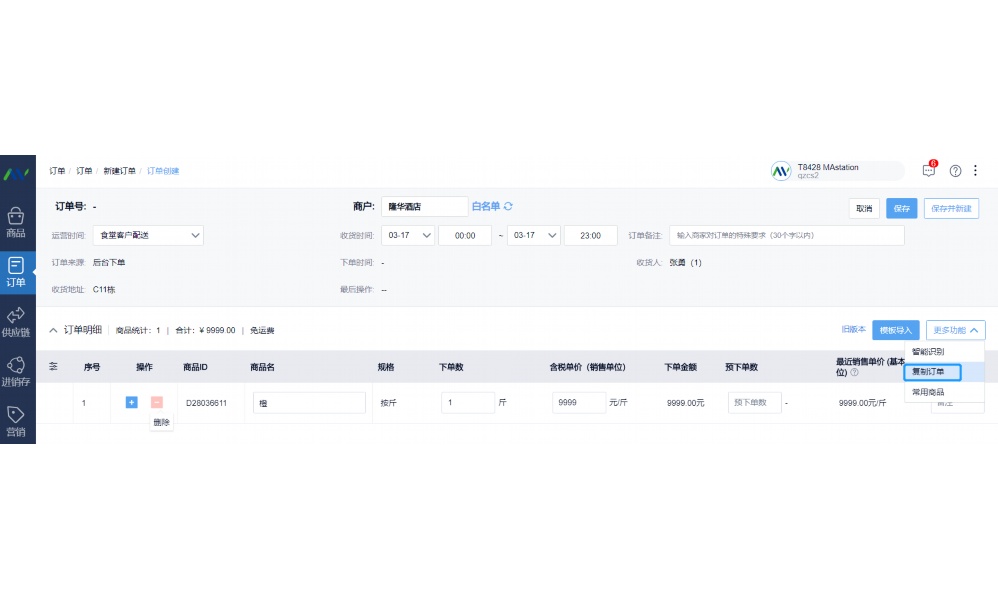Click the 00:00 start time field
The height and width of the screenshot is (599, 998).
pyautogui.click(x=465, y=236)
